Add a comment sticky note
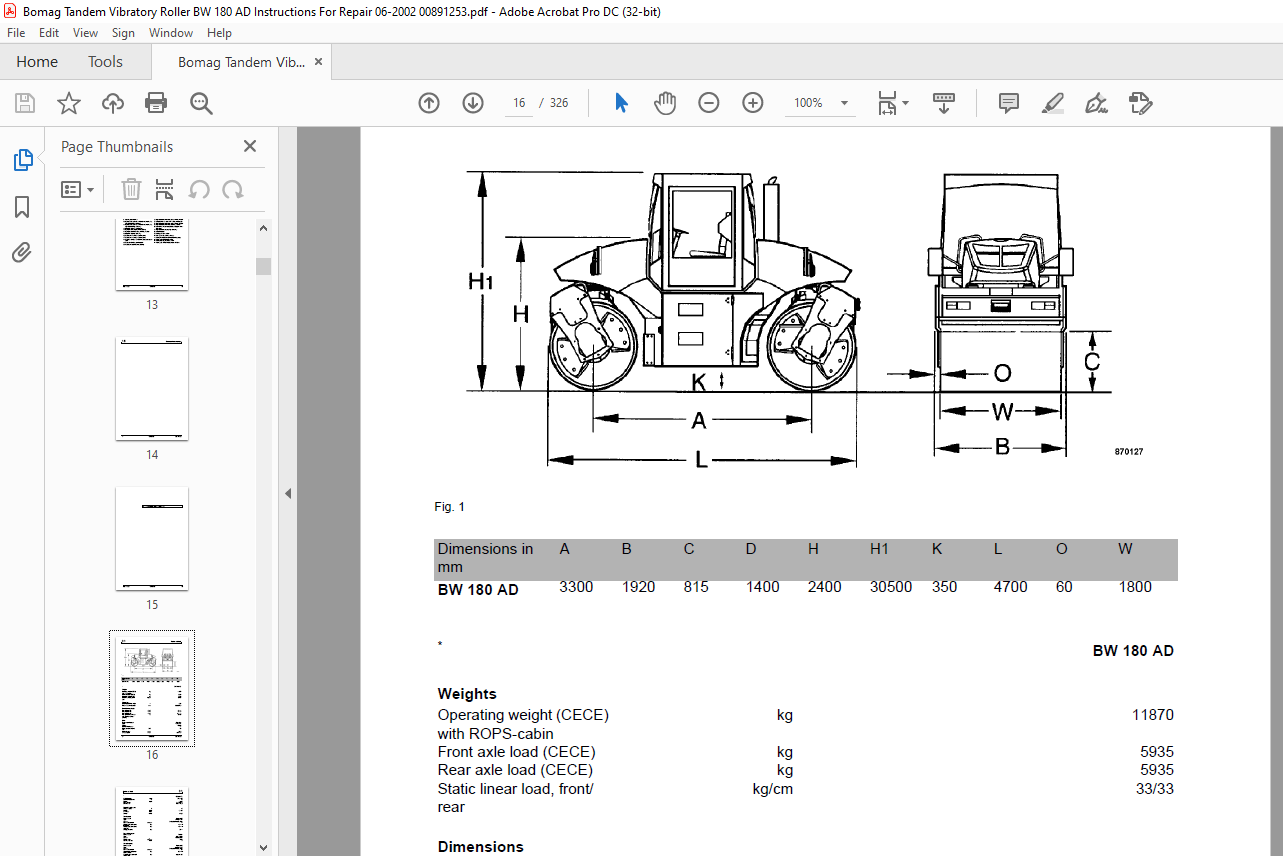This screenshot has width=1283, height=856. [1009, 103]
